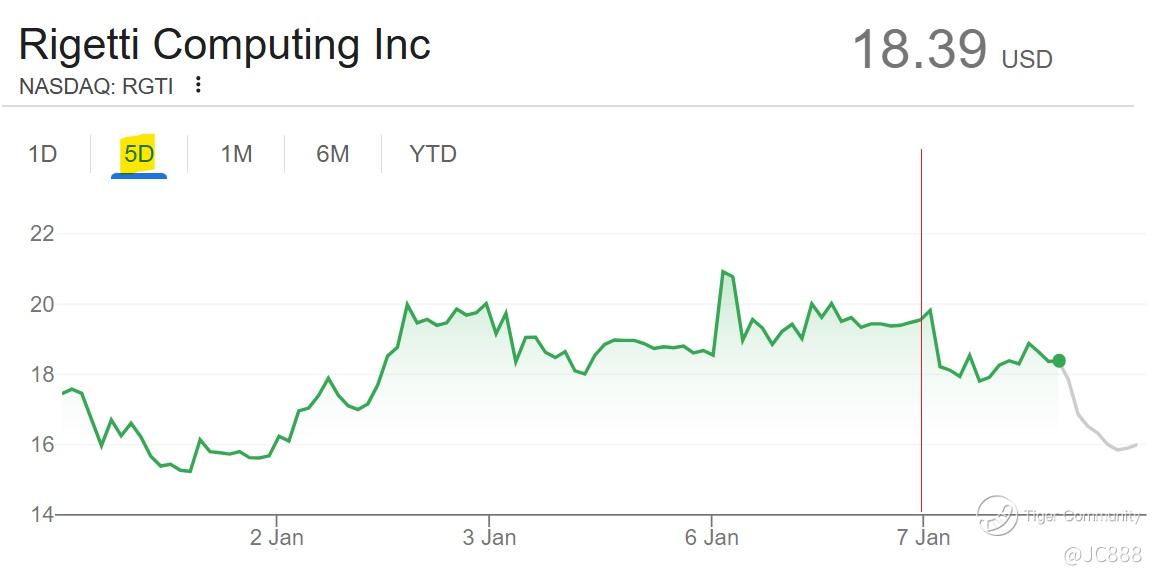
Task: Show the 1M price range
Action: coord(236,154)
